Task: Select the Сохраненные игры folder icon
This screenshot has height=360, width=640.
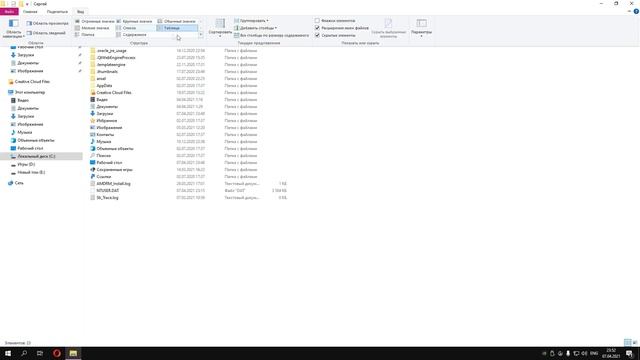Action: (x=93, y=169)
